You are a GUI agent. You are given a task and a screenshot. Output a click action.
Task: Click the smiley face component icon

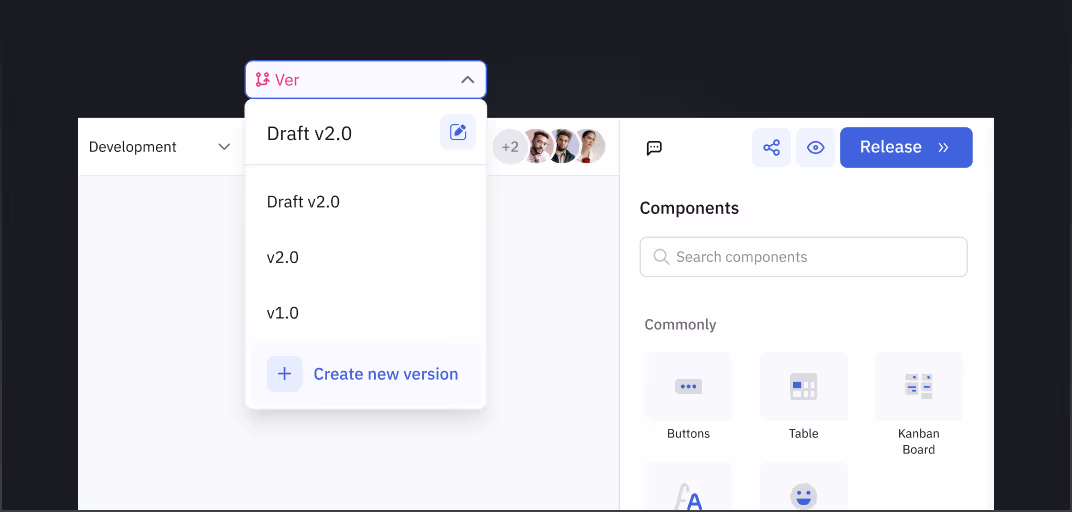pyautogui.click(x=803, y=494)
